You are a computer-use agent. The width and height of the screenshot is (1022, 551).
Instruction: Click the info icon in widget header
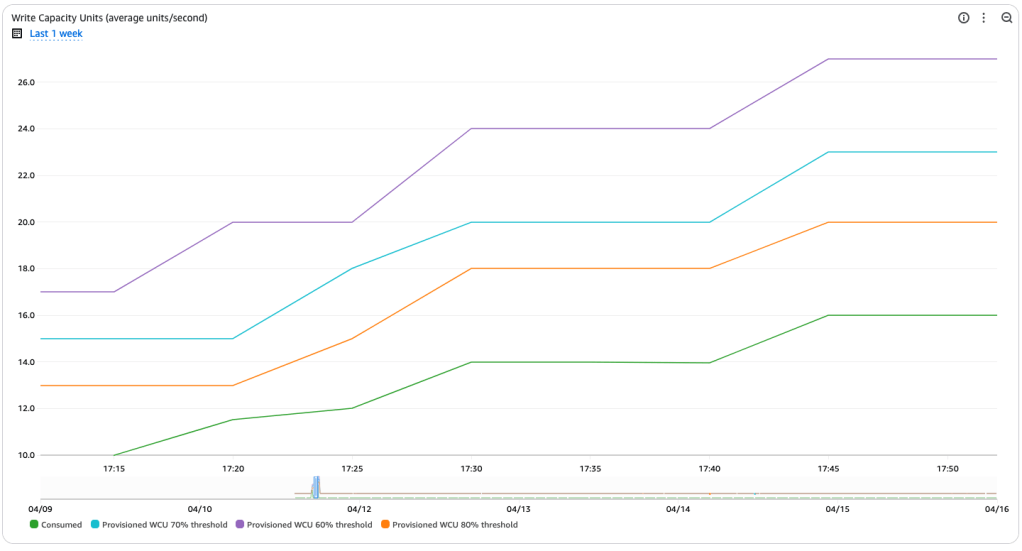pyautogui.click(x=964, y=18)
